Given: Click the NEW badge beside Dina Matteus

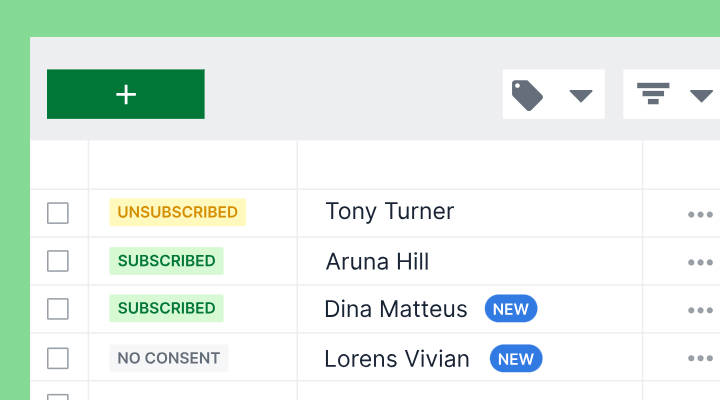Looking at the screenshot, I should pos(511,309).
